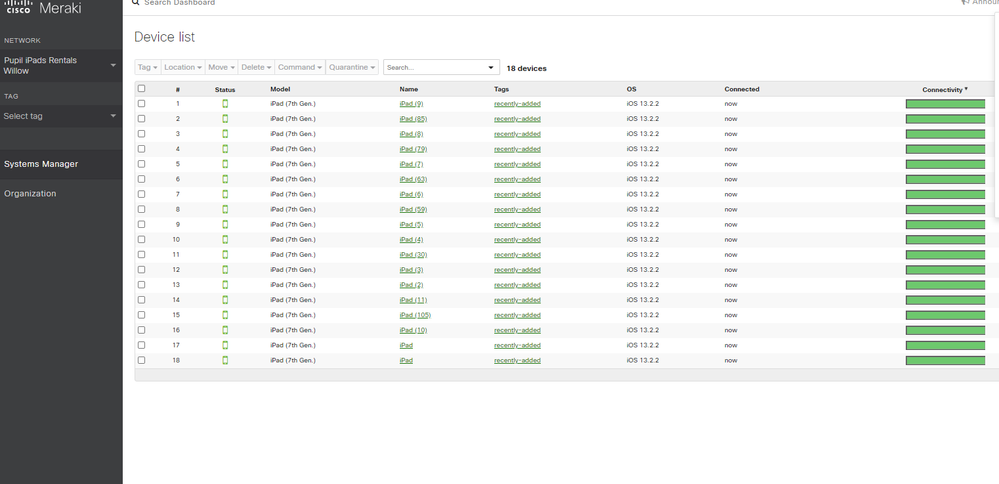
Task: Click the green status icon for device 5
Action: (225, 164)
